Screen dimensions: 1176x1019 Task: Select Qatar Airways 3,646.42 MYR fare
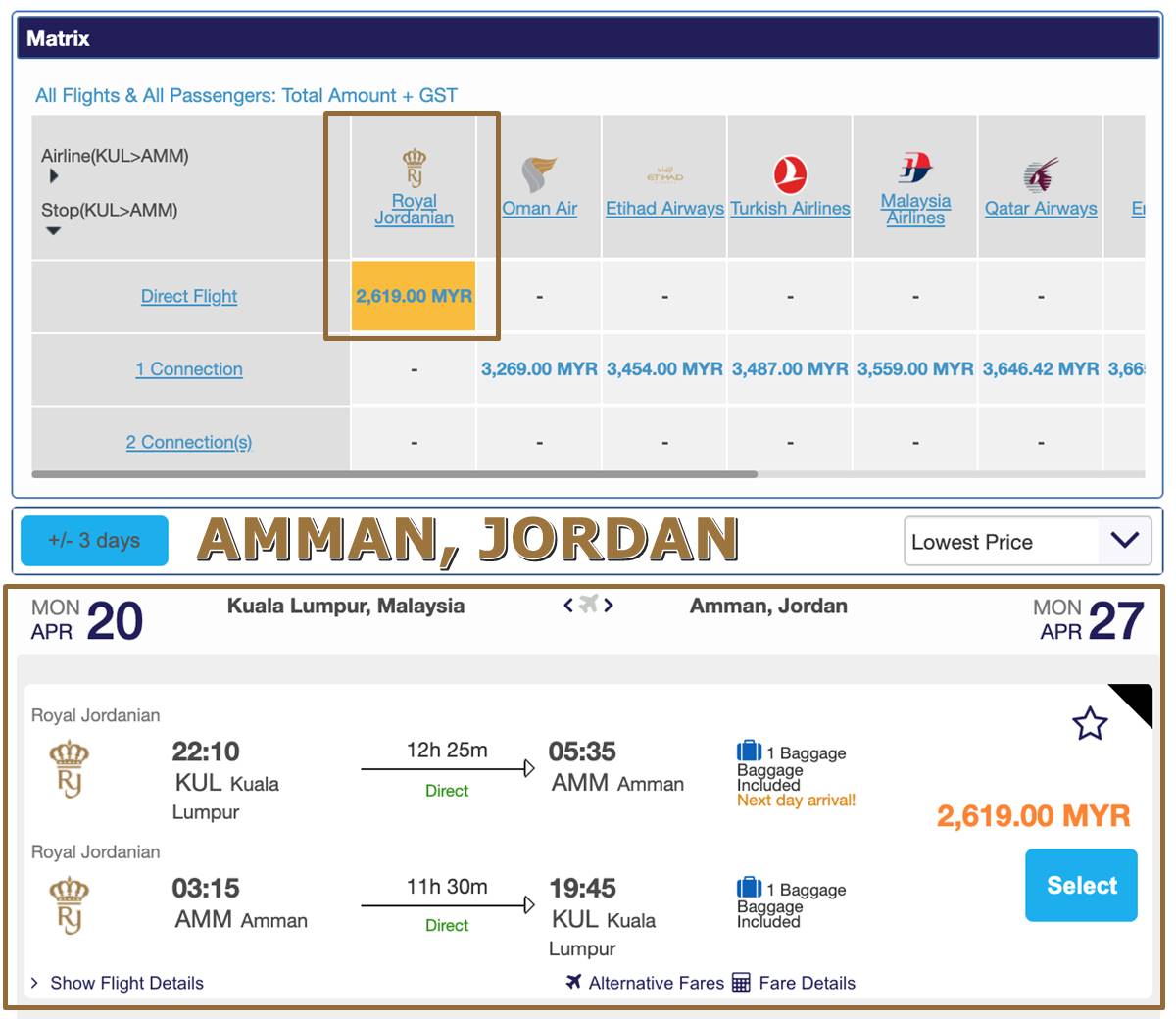[x=1041, y=369]
